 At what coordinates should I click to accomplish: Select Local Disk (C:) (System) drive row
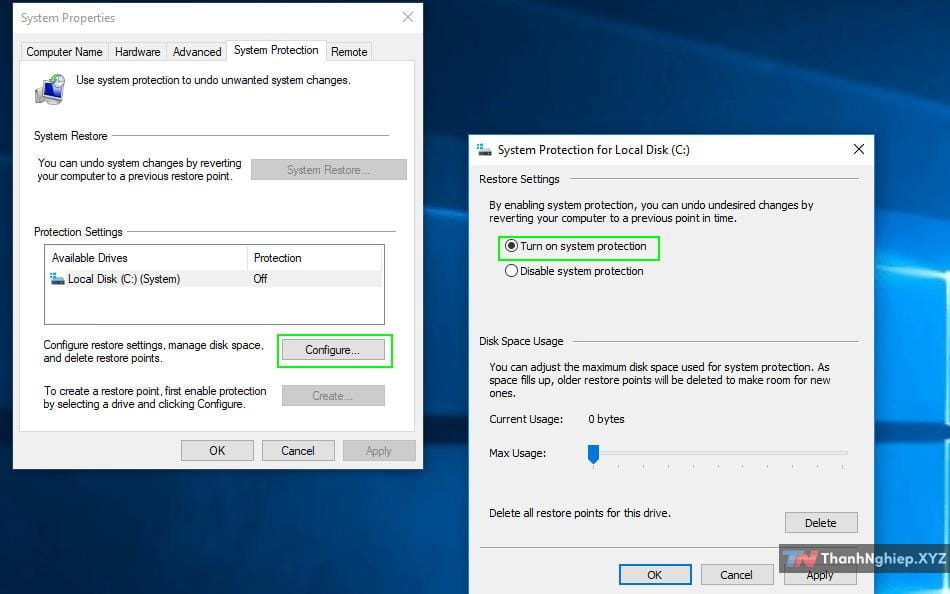[x=214, y=279]
